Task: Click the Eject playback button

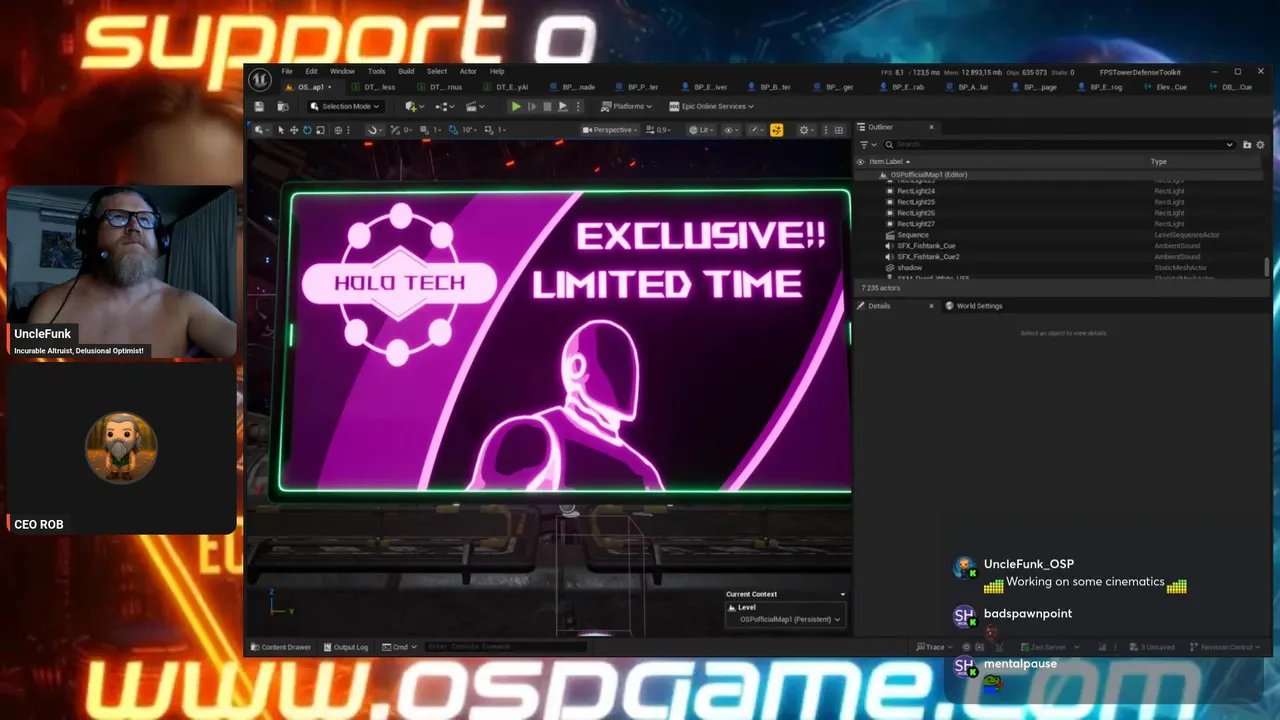Action: click(562, 106)
